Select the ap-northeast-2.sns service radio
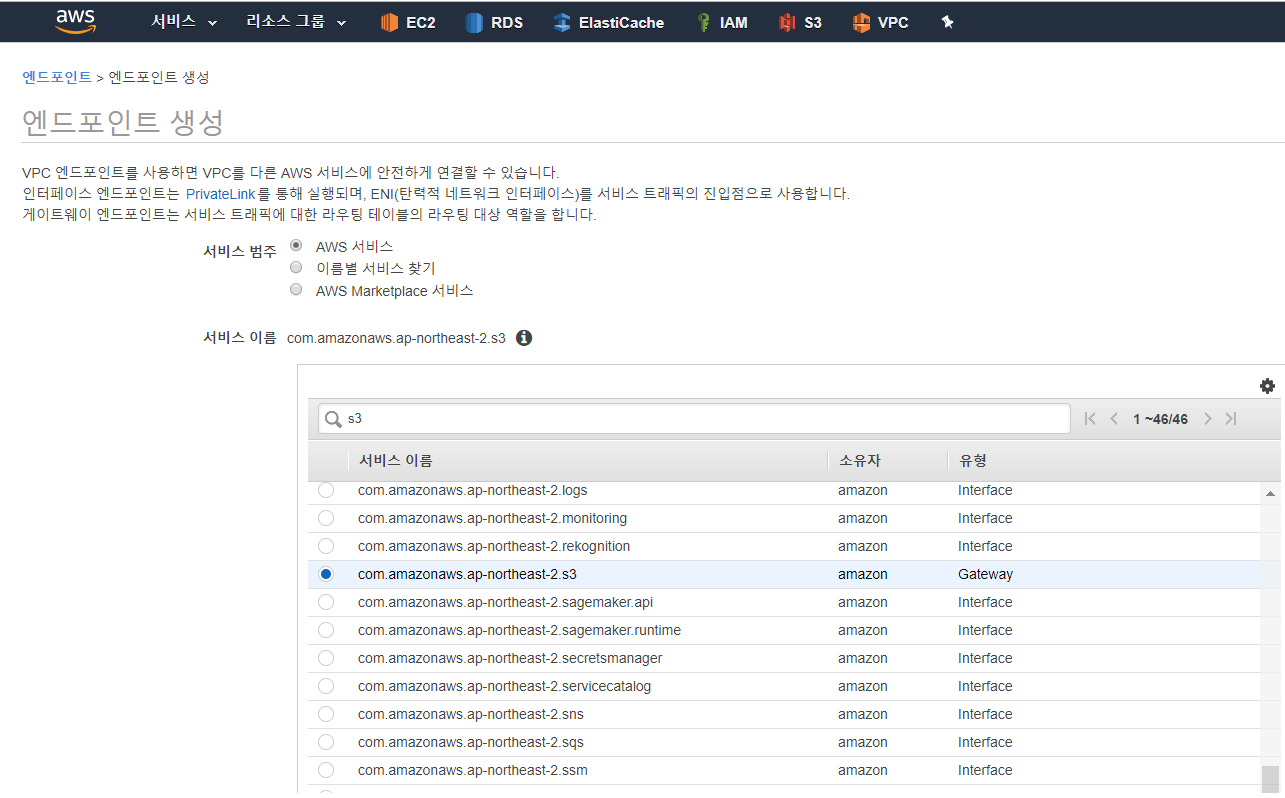1285x798 pixels. coord(326,714)
